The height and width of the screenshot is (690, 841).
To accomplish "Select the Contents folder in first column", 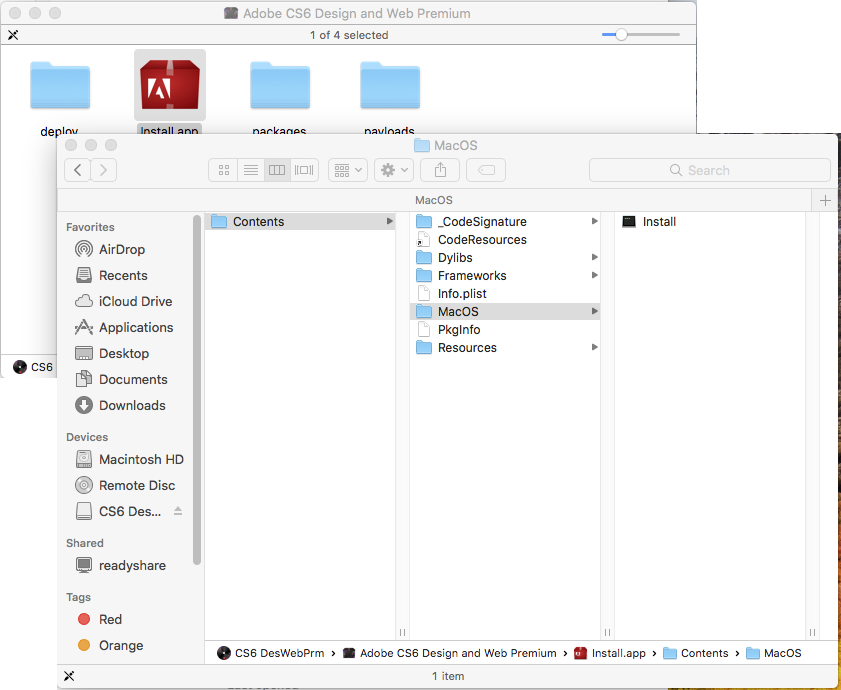I will pyautogui.click(x=300, y=222).
